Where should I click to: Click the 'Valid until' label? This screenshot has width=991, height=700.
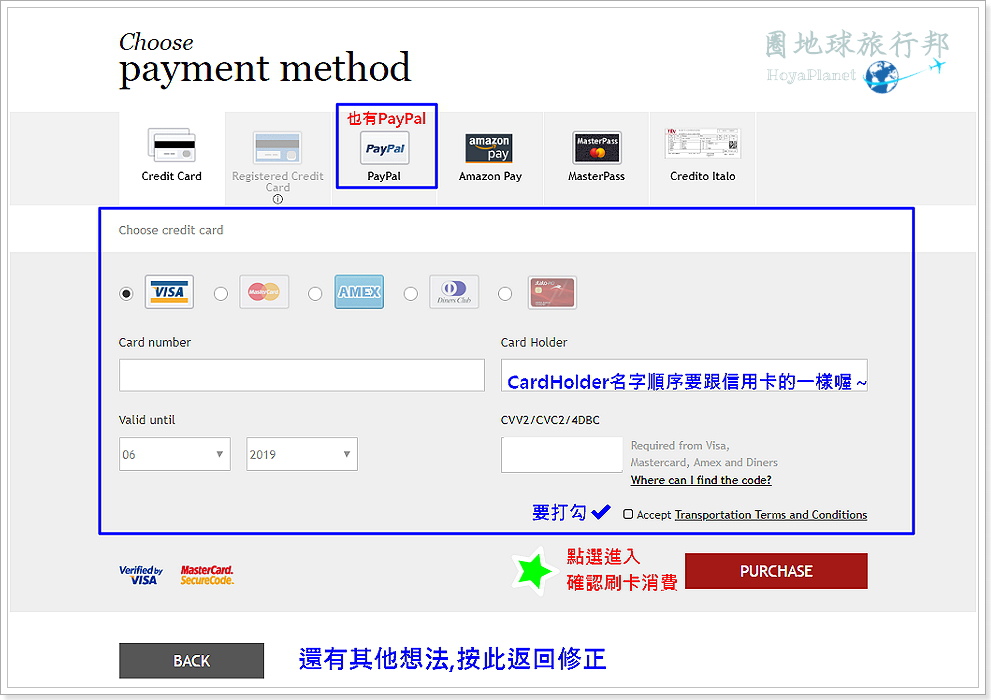pyautogui.click(x=147, y=420)
